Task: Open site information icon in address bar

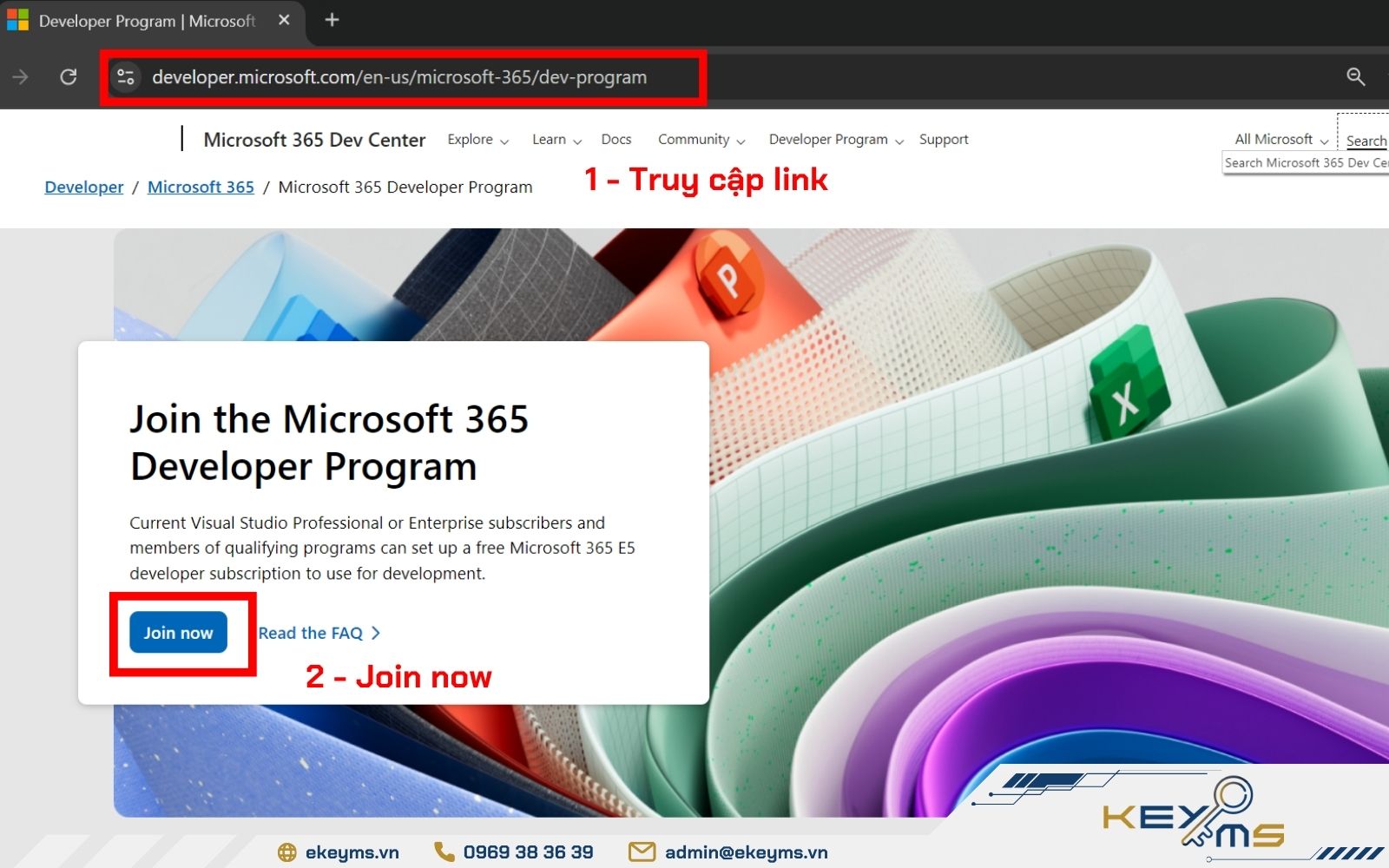Action: [126, 77]
